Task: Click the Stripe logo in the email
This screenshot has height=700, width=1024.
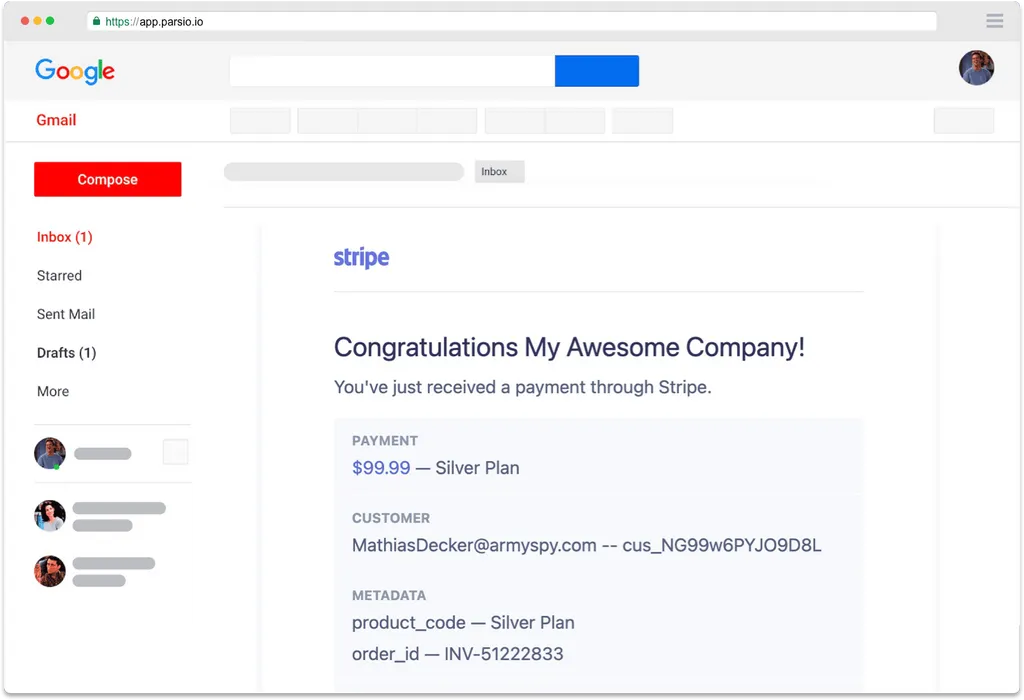Action: [x=361, y=257]
